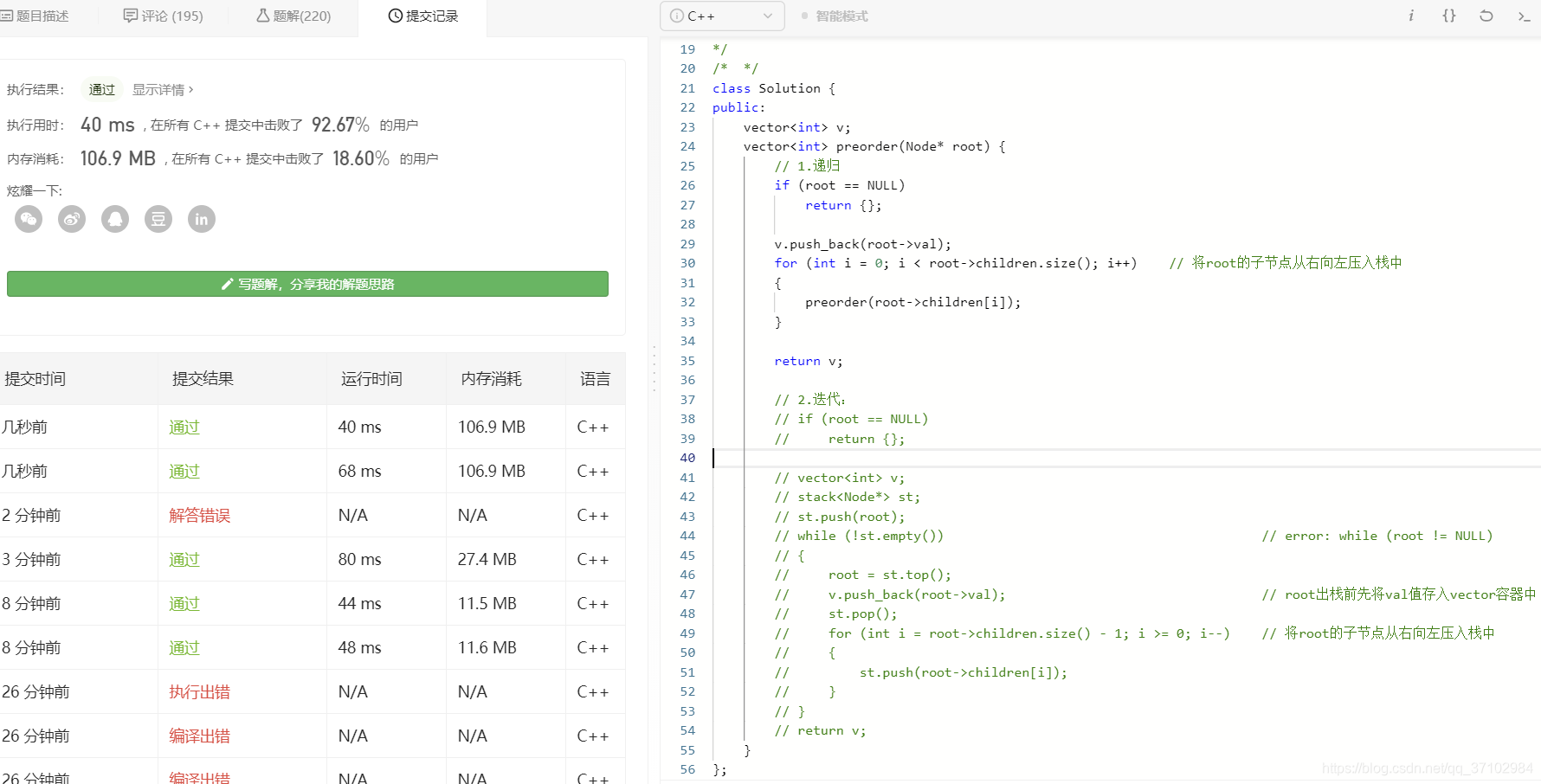Click the '// 1.递归' comment
The width and height of the screenshot is (1541, 784).
tap(807, 166)
